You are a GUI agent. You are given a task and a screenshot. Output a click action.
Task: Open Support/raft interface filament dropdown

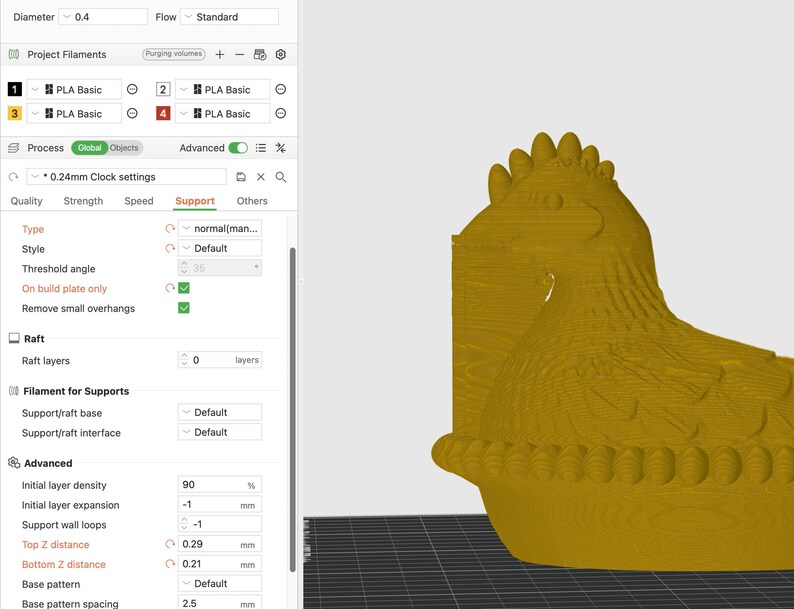pyautogui.click(x=220, y=432)
